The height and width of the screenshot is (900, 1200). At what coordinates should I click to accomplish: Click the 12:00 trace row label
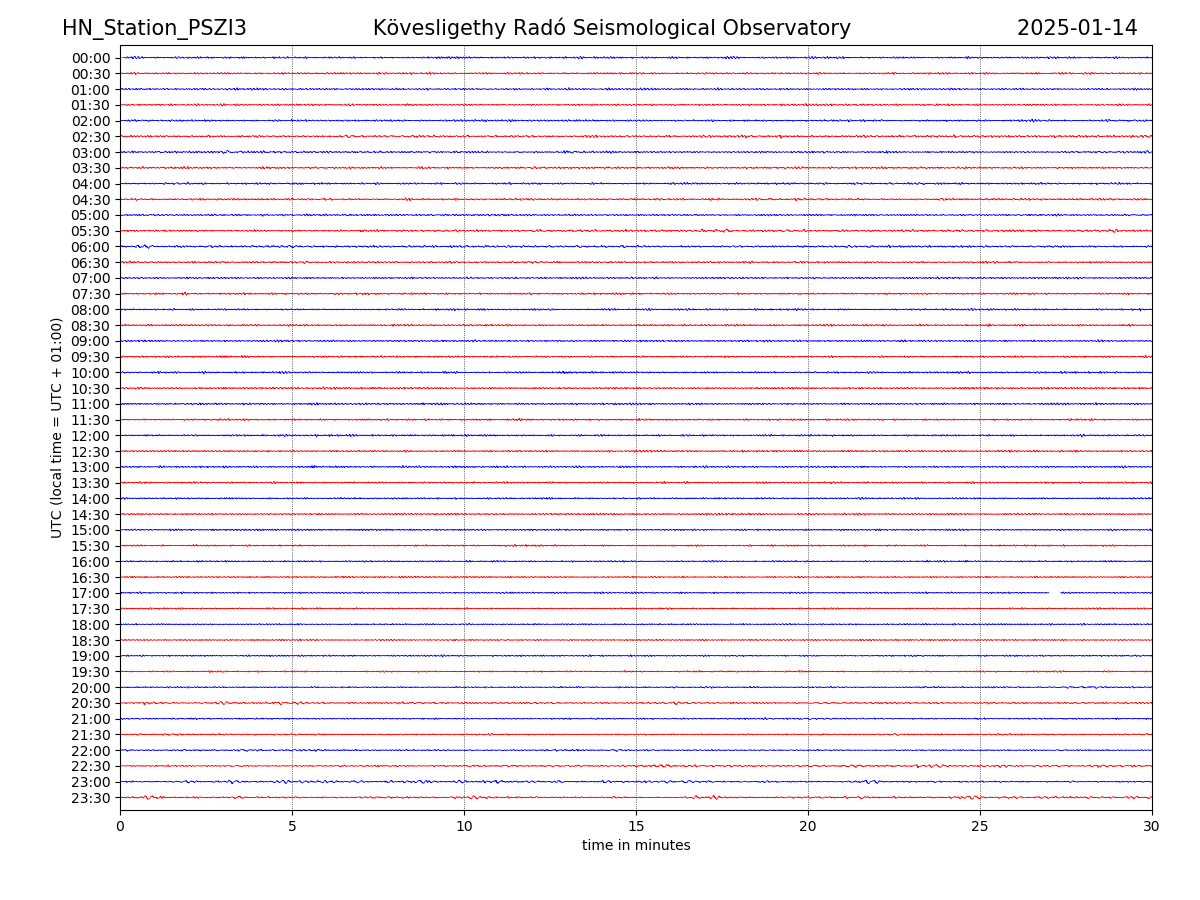(91, 436)
